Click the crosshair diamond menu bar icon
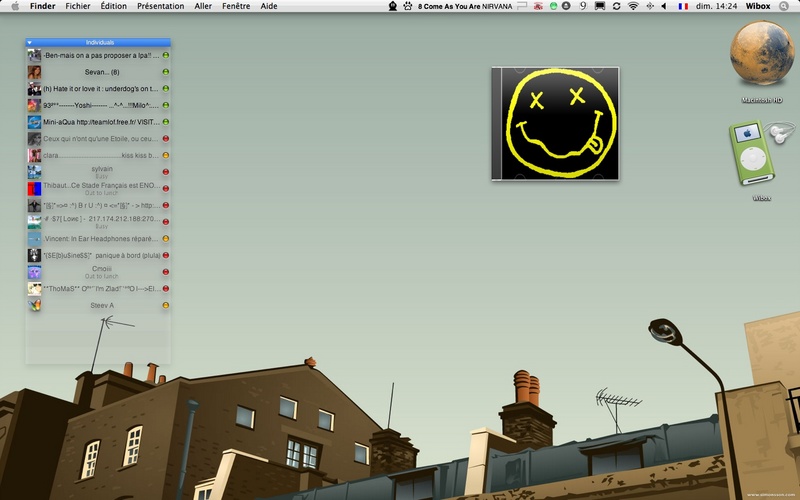 [x=649, y=6]
